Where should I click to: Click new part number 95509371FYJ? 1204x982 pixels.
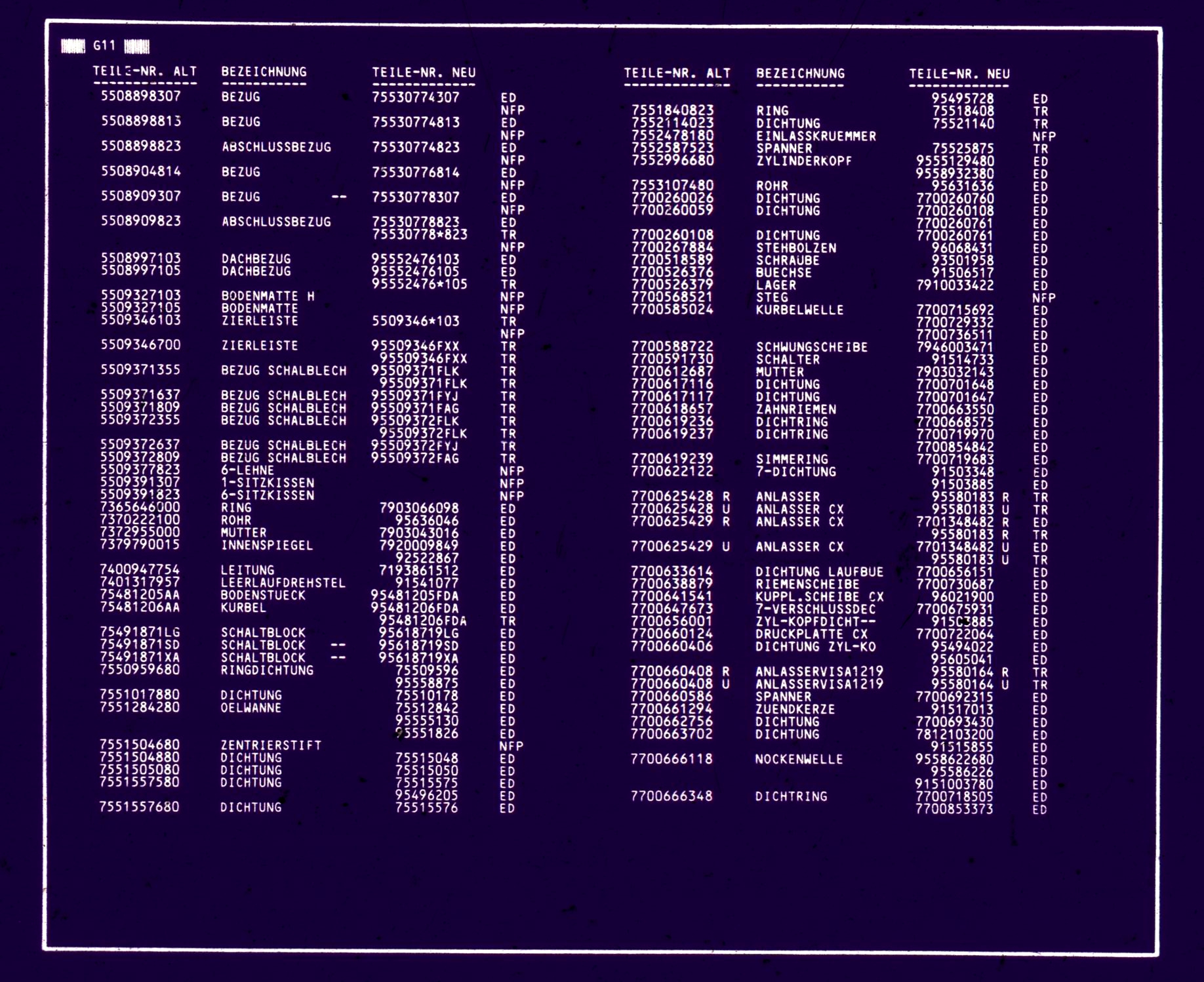point(416,396)
